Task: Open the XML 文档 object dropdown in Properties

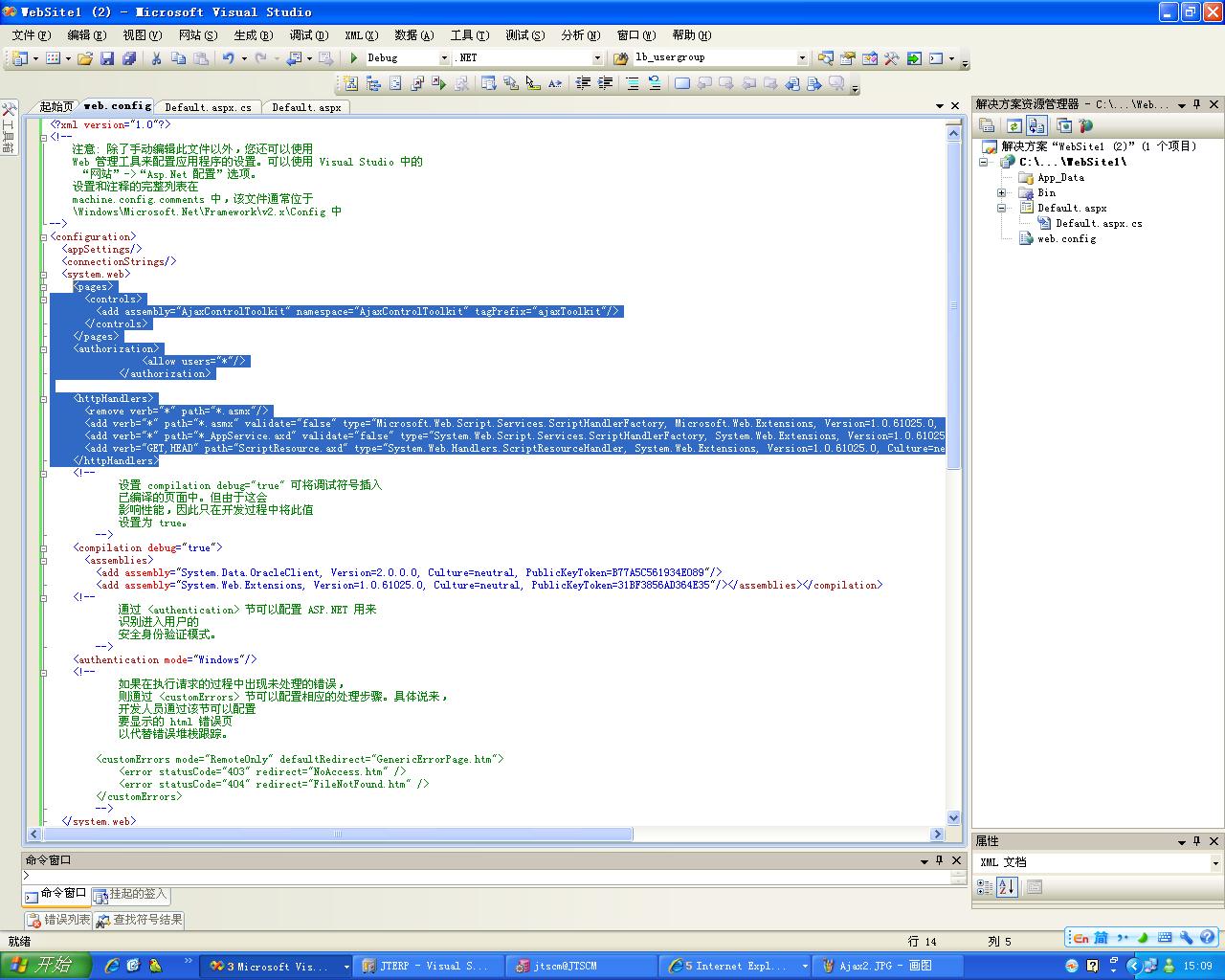Action: click(1215, 862)
